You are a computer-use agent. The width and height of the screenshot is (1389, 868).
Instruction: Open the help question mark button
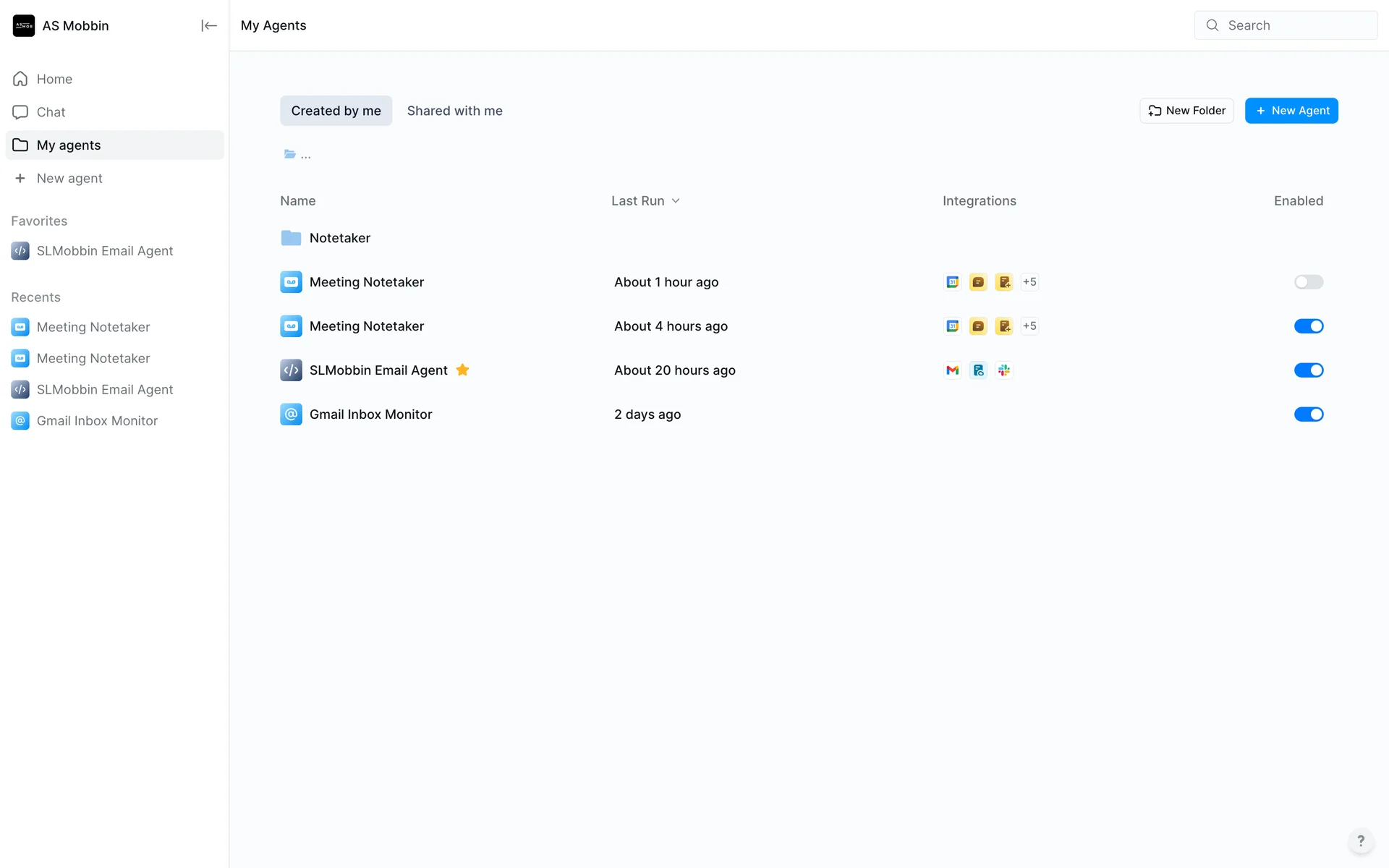point(1360,841)
